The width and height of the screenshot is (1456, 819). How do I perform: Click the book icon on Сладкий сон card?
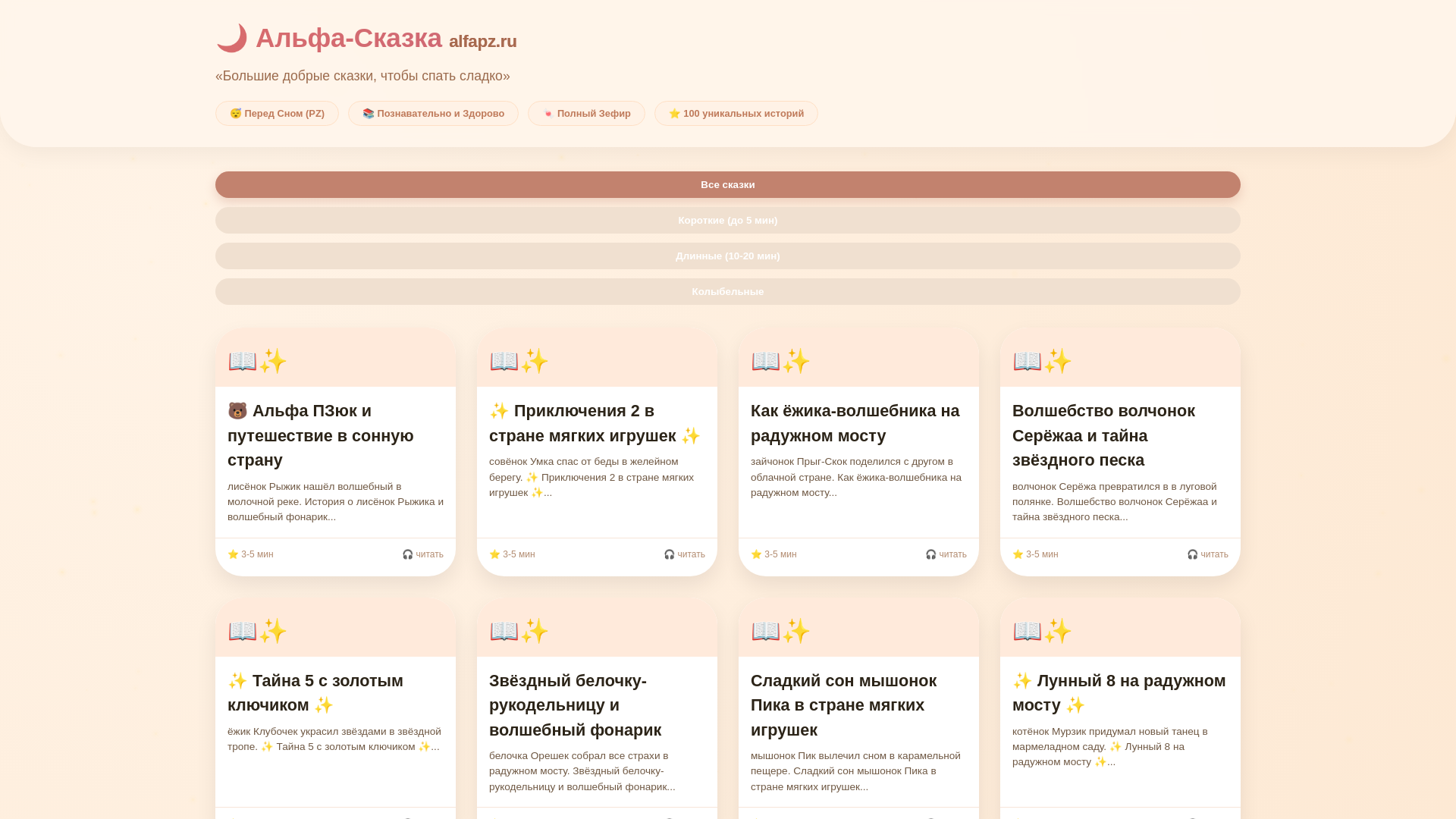pos(766,631)
